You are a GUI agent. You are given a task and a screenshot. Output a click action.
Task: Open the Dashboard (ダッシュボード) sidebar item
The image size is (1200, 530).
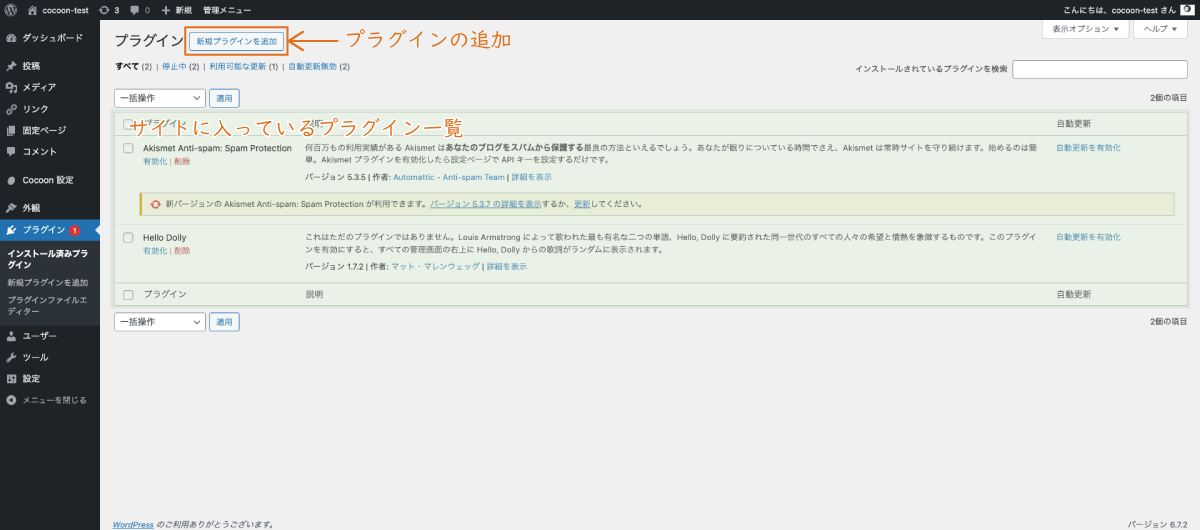click(x=50, y=38)
